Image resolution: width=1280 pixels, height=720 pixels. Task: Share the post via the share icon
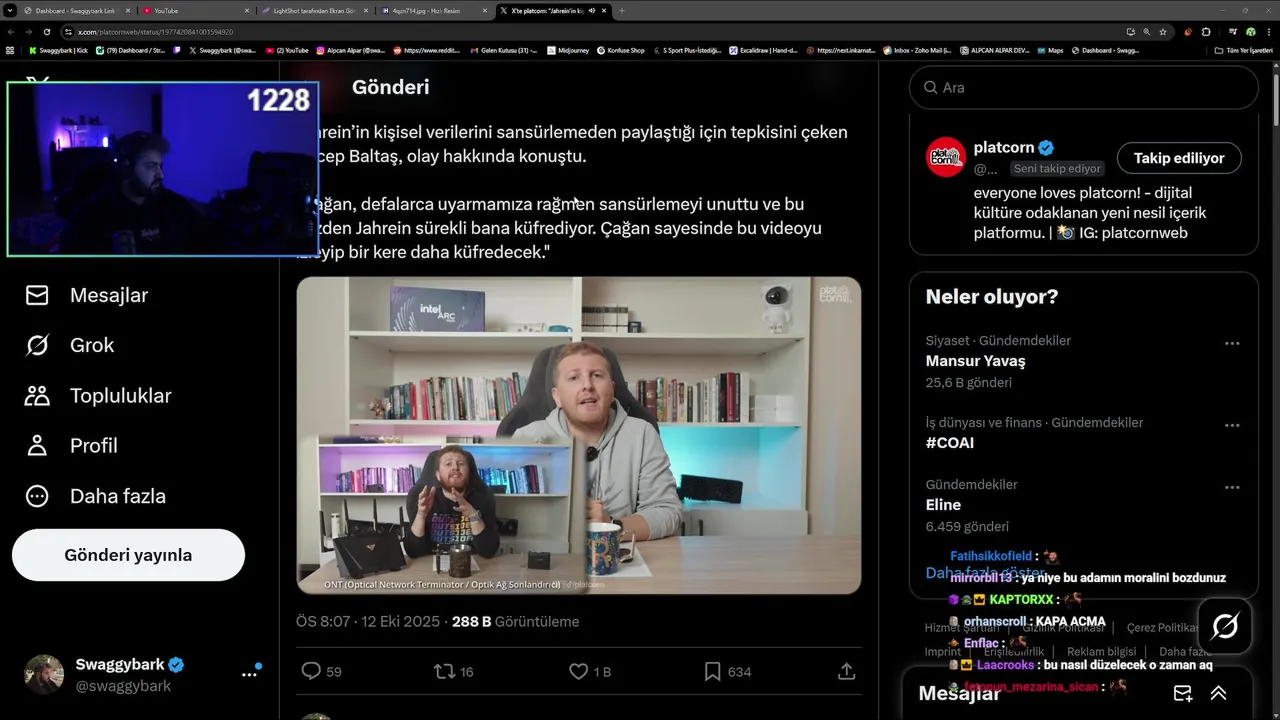click(x=846, y=671)
